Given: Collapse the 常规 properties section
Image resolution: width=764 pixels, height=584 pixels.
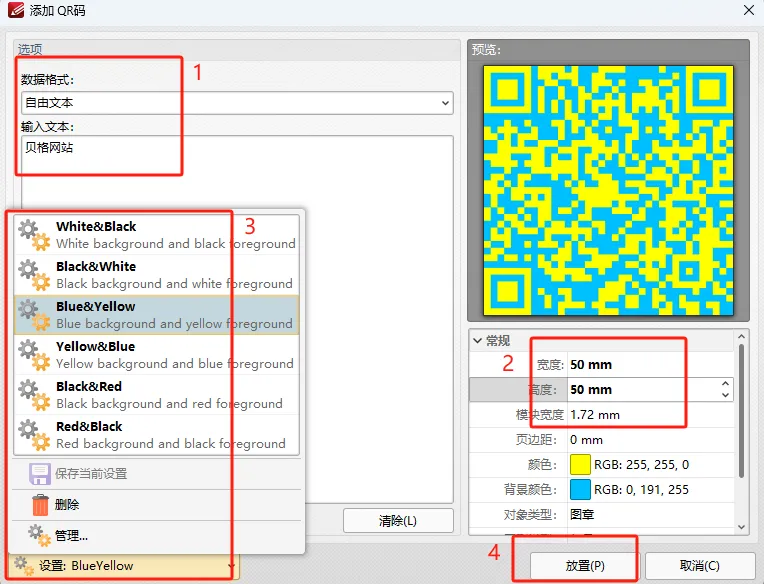Looking at the screenshot, I should [478, 340].
